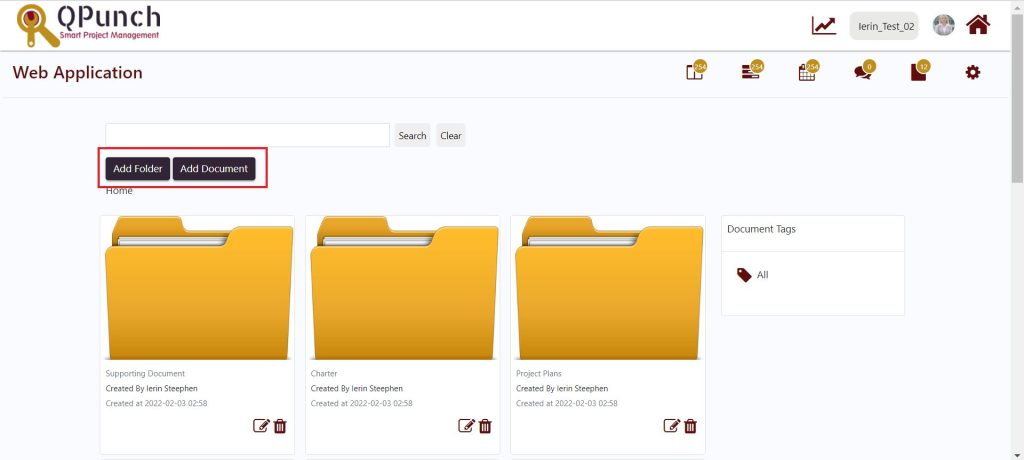The width and height of the screenshot is (1024, 460).
Task: Open the Project Plans folder thumbnail
Action: pyautogui.click(x=608, y=288)
